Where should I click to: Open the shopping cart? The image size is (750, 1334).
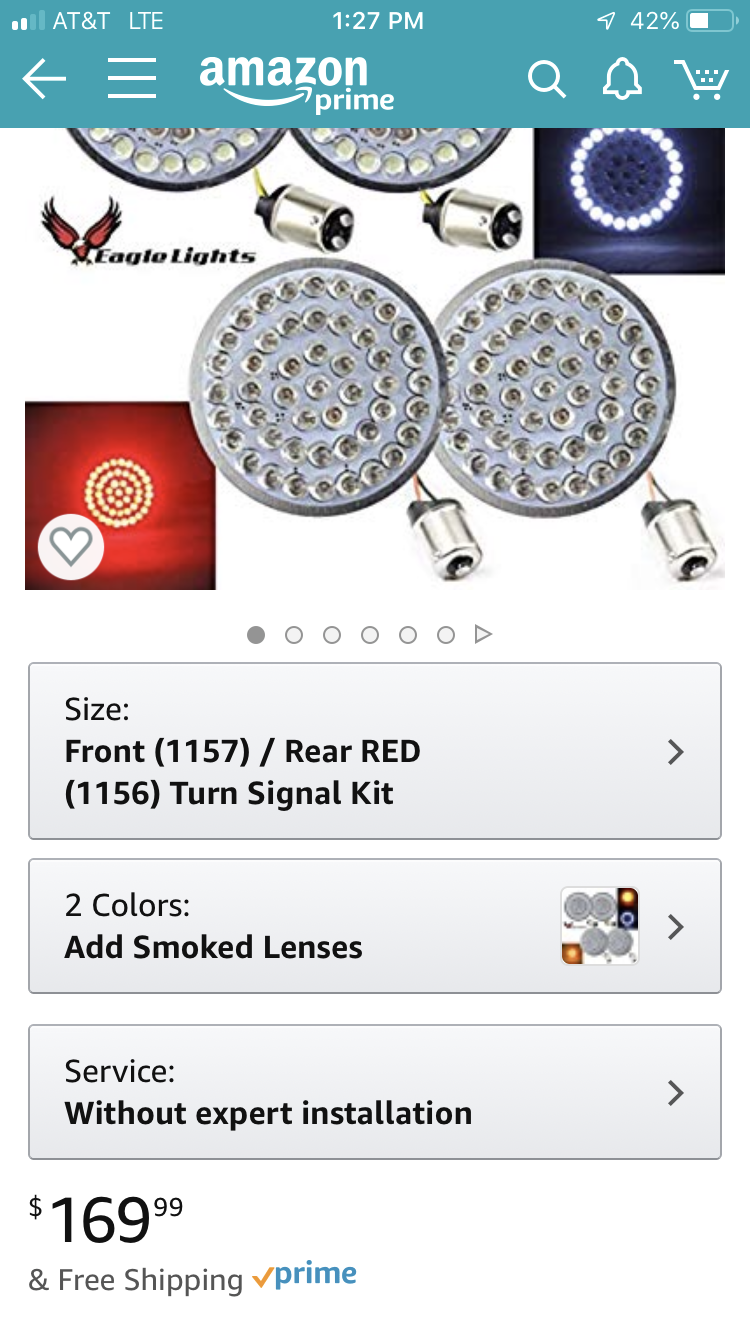click(x=701, y=79)
